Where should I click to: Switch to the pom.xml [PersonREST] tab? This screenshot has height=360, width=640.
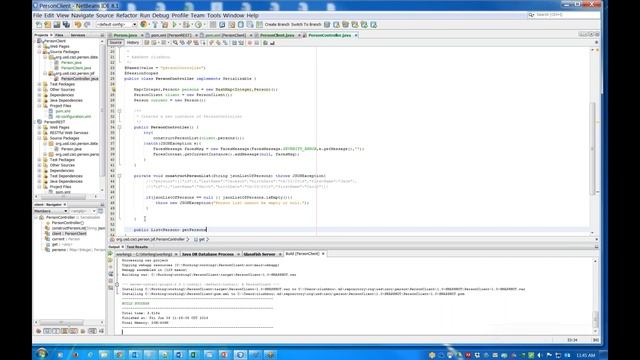coord(171,36)
